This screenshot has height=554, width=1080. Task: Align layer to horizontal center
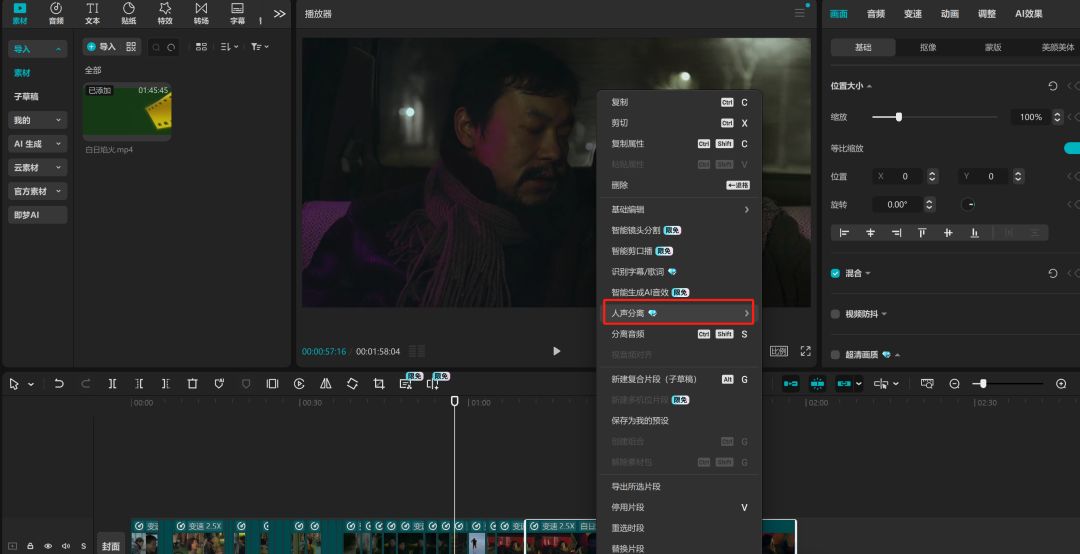[871, 233]
